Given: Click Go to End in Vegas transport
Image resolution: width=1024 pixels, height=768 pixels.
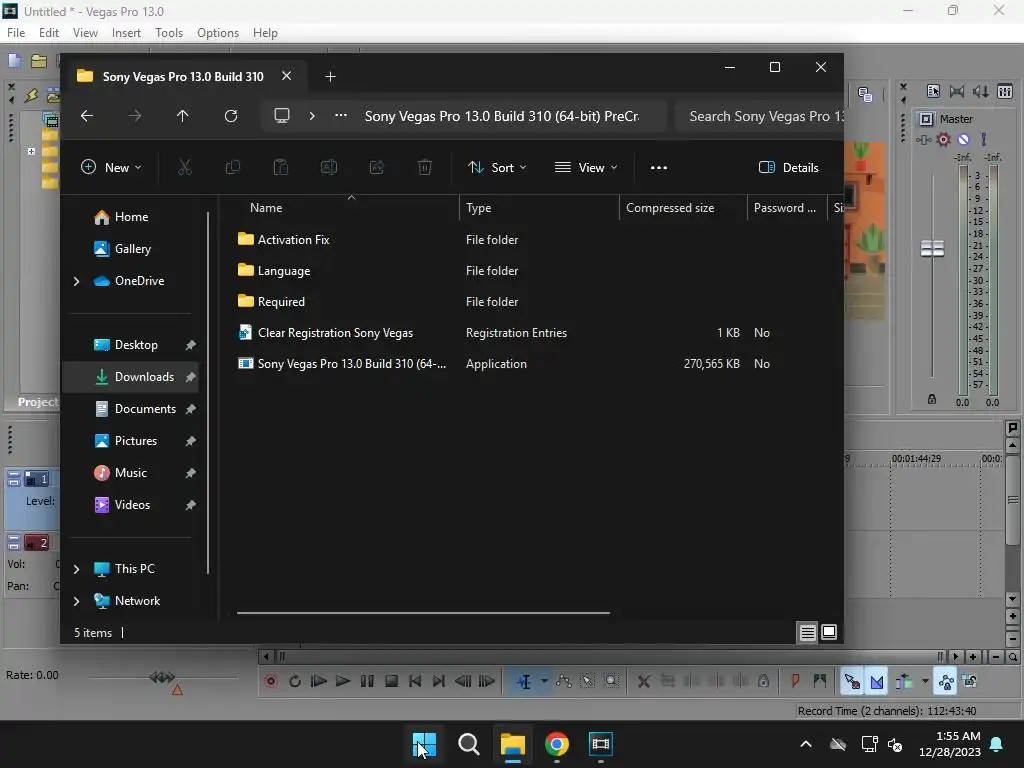Looking at the screenshot, I should click(x=439, y=681).
